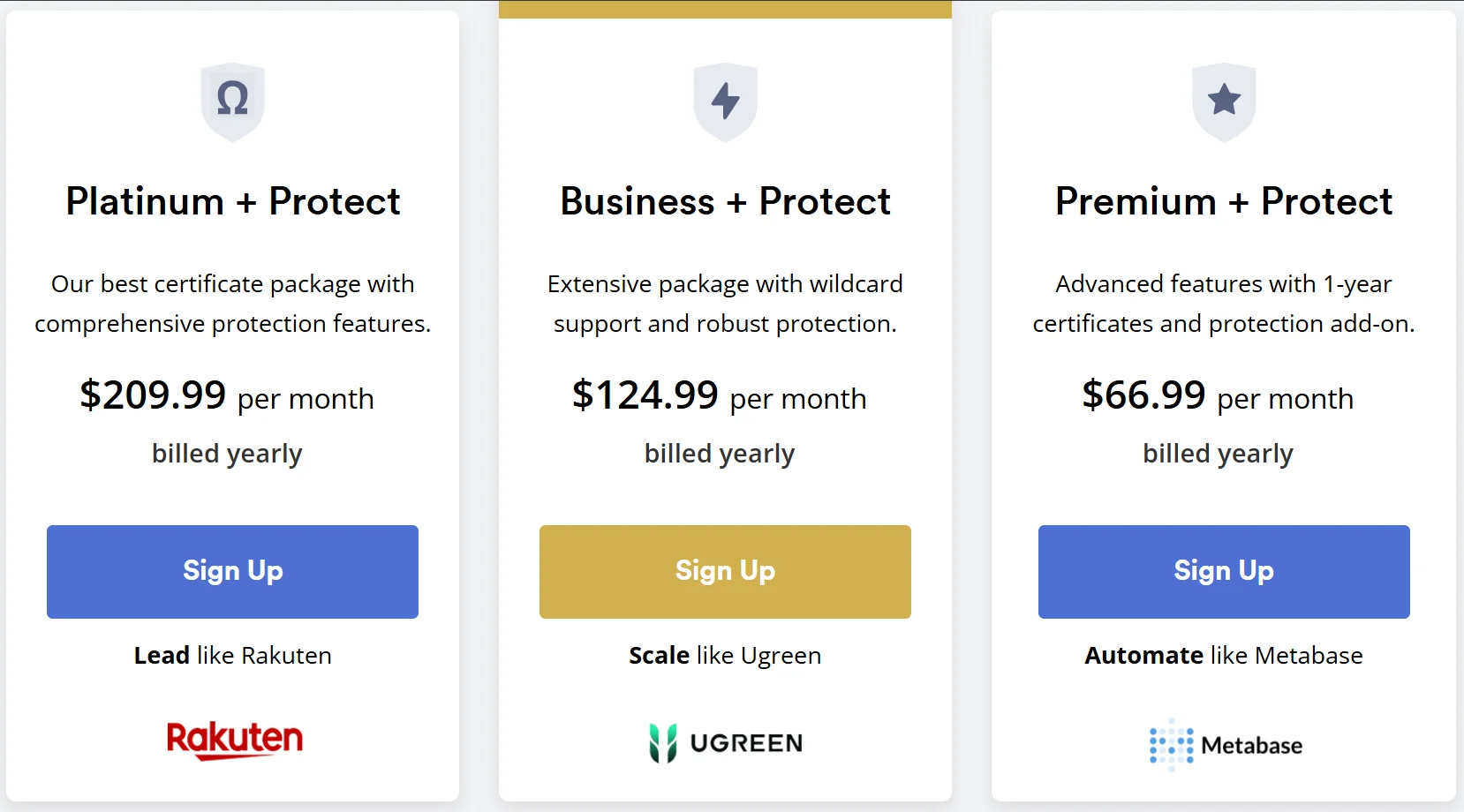Click the Platinum plan description text
This screenshot has width=1464, height=812.
[233, 304]
